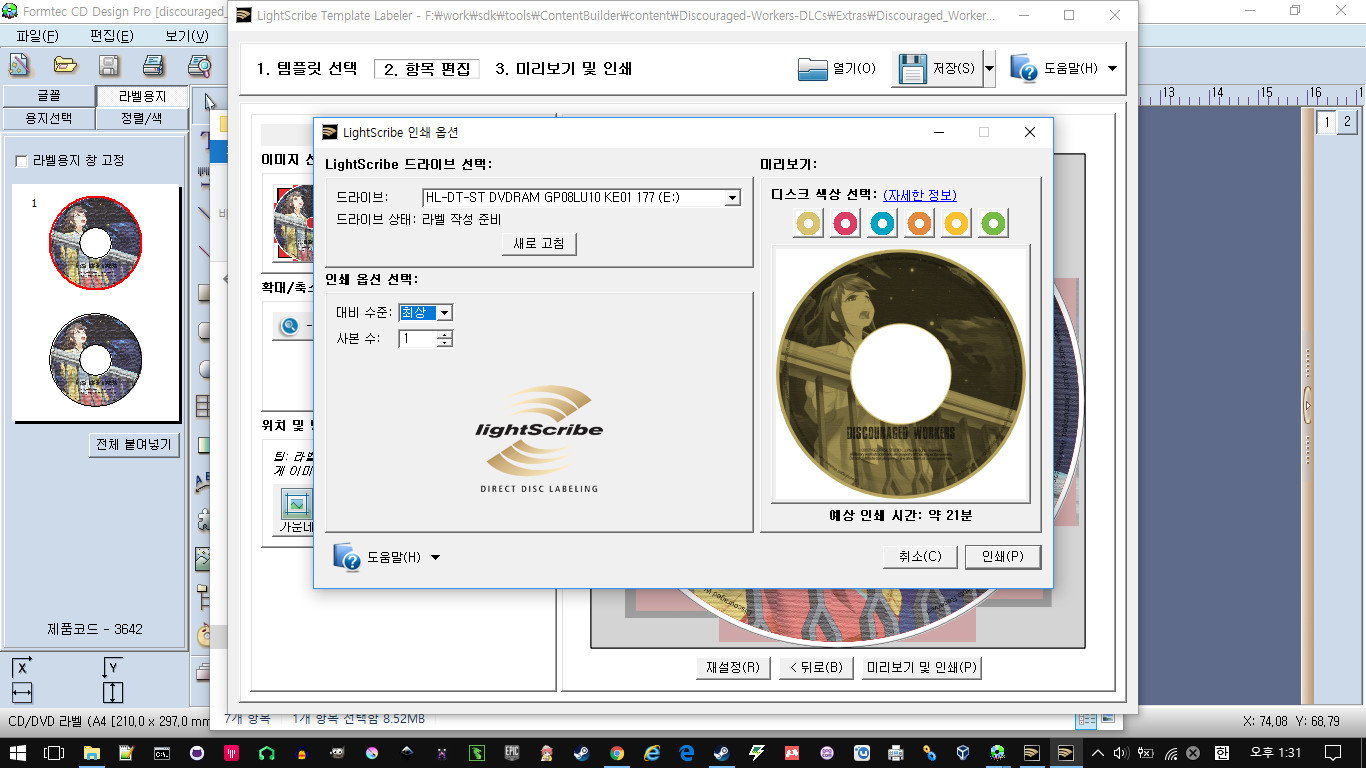
Task: Click the height adjust icon under Y
Action: point(113,691)
